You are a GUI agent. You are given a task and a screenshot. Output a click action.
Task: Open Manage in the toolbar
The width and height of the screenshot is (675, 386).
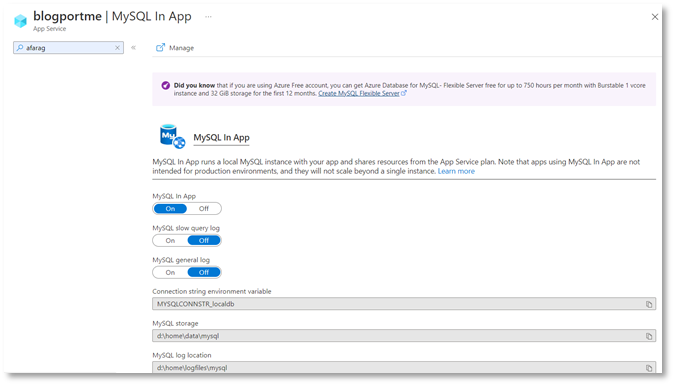pos(175,48)
